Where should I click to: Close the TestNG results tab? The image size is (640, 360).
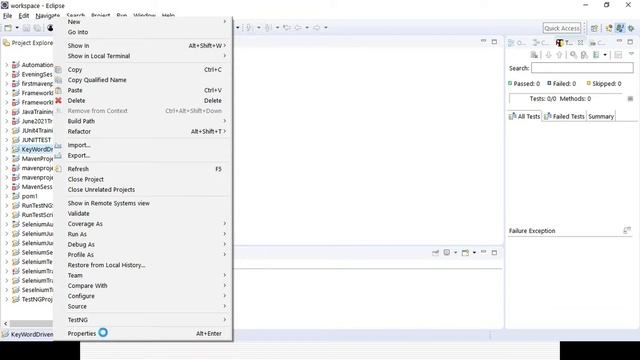tap(580, 43)
